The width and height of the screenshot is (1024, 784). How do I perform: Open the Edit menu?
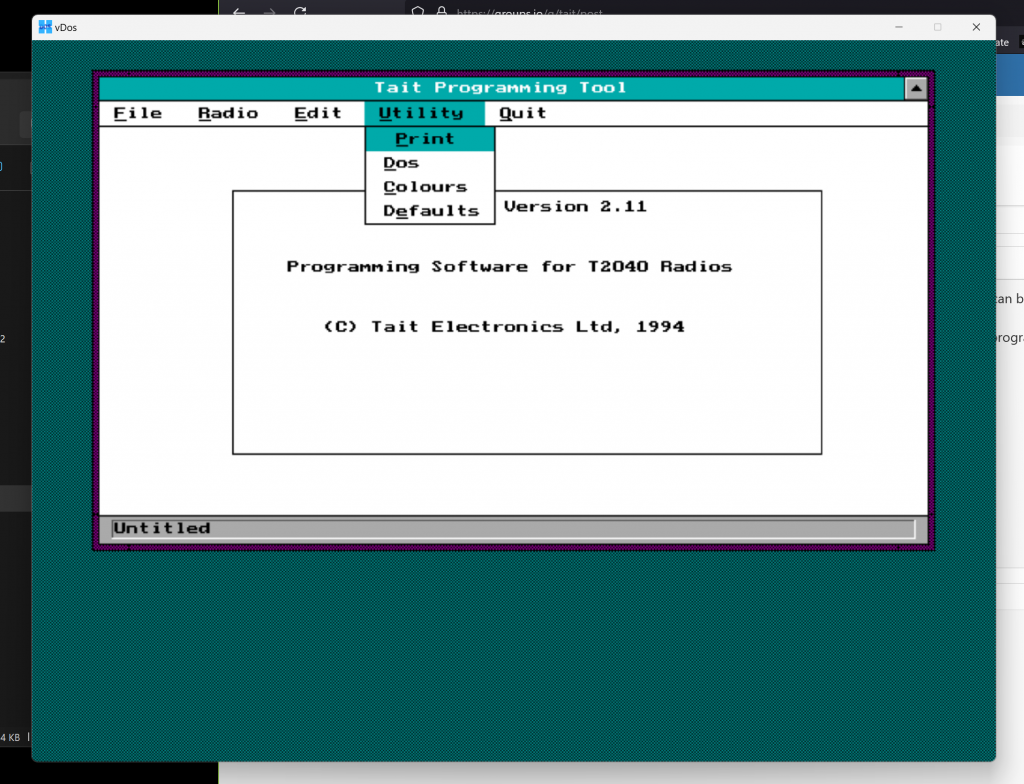pyautogui.click(x=318, y=113)
